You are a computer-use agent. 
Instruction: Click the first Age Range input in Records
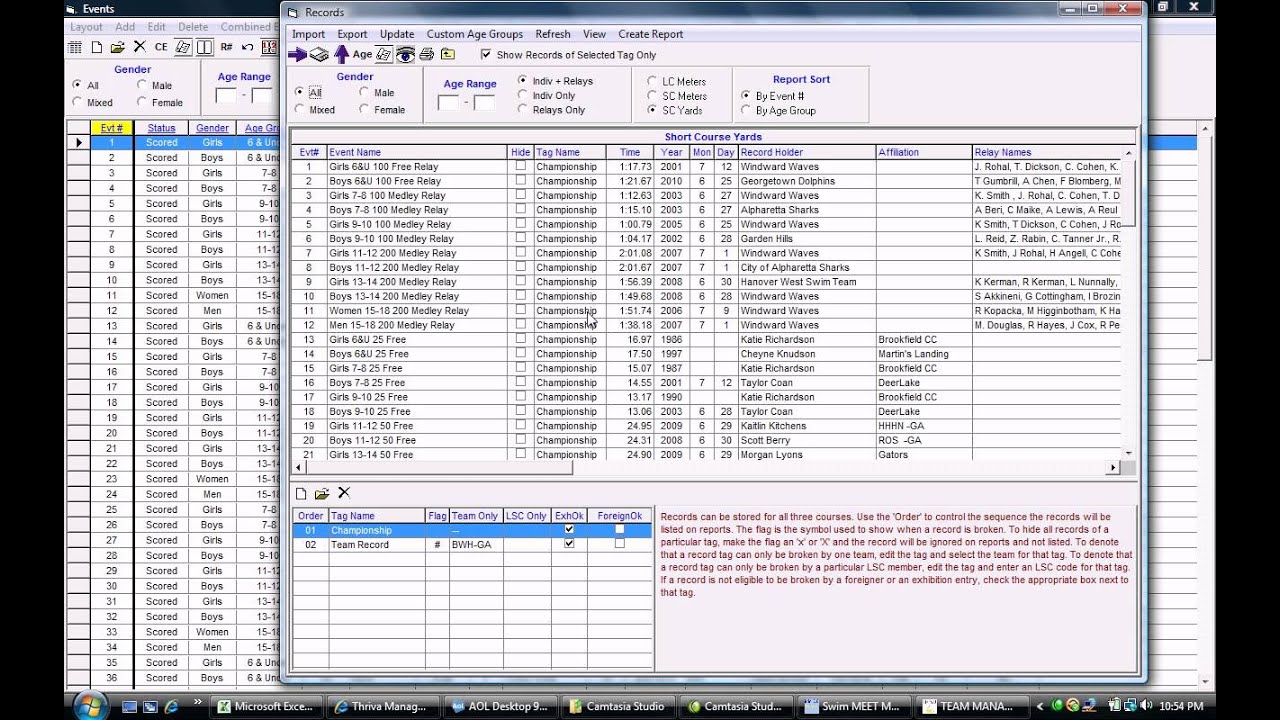[x=448, y=102]
